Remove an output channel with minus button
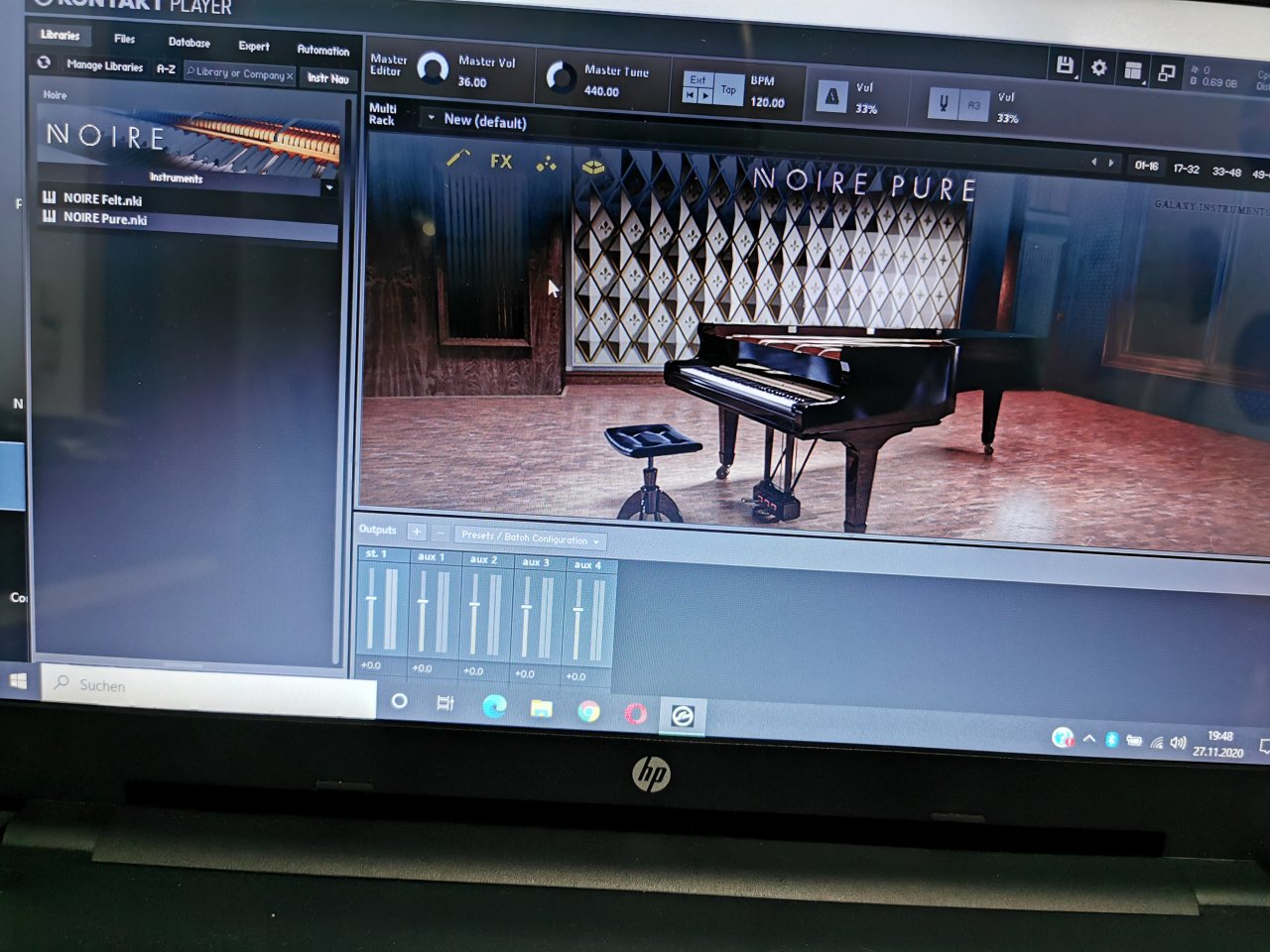Screen dimensions: 1270x952 tap(441, 534)
